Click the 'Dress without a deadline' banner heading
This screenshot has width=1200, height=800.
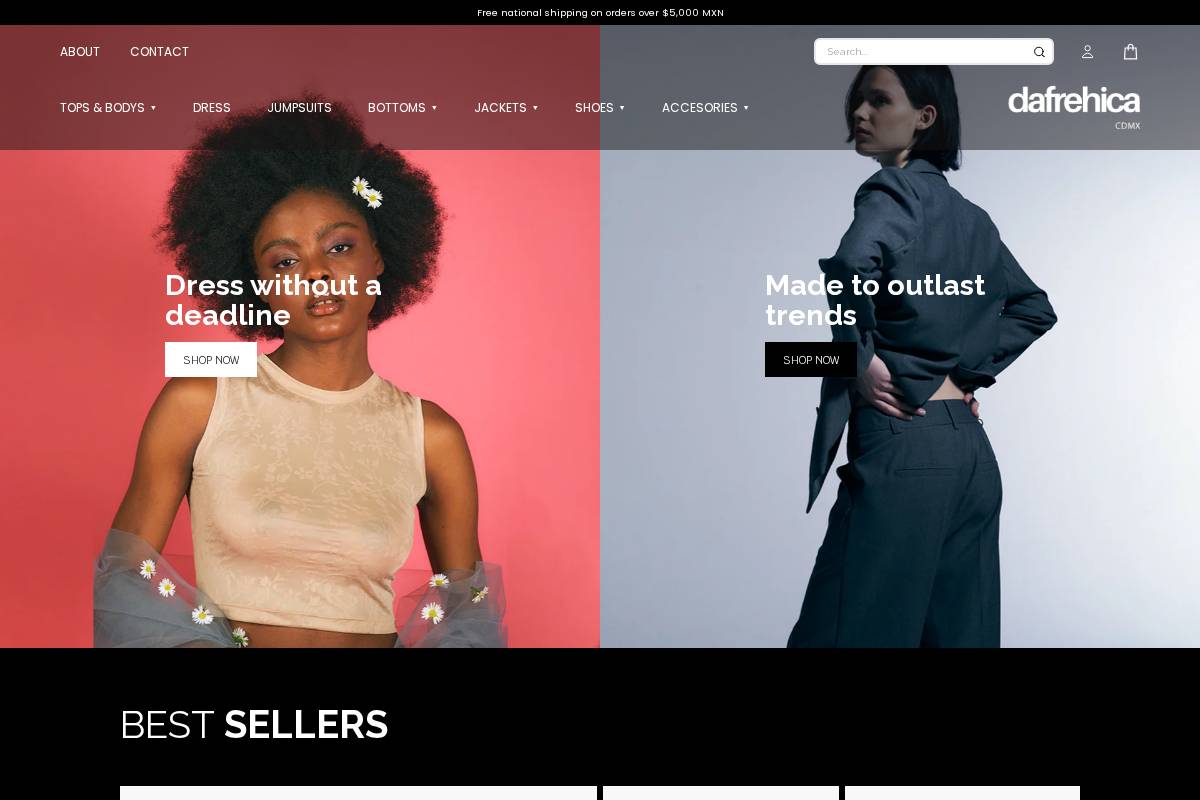(273, 300)
